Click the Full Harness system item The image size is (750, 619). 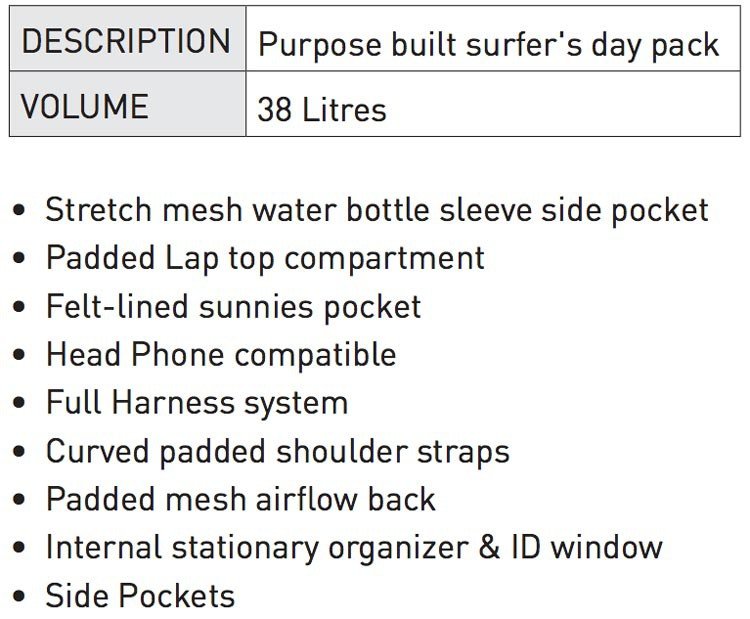197,402
